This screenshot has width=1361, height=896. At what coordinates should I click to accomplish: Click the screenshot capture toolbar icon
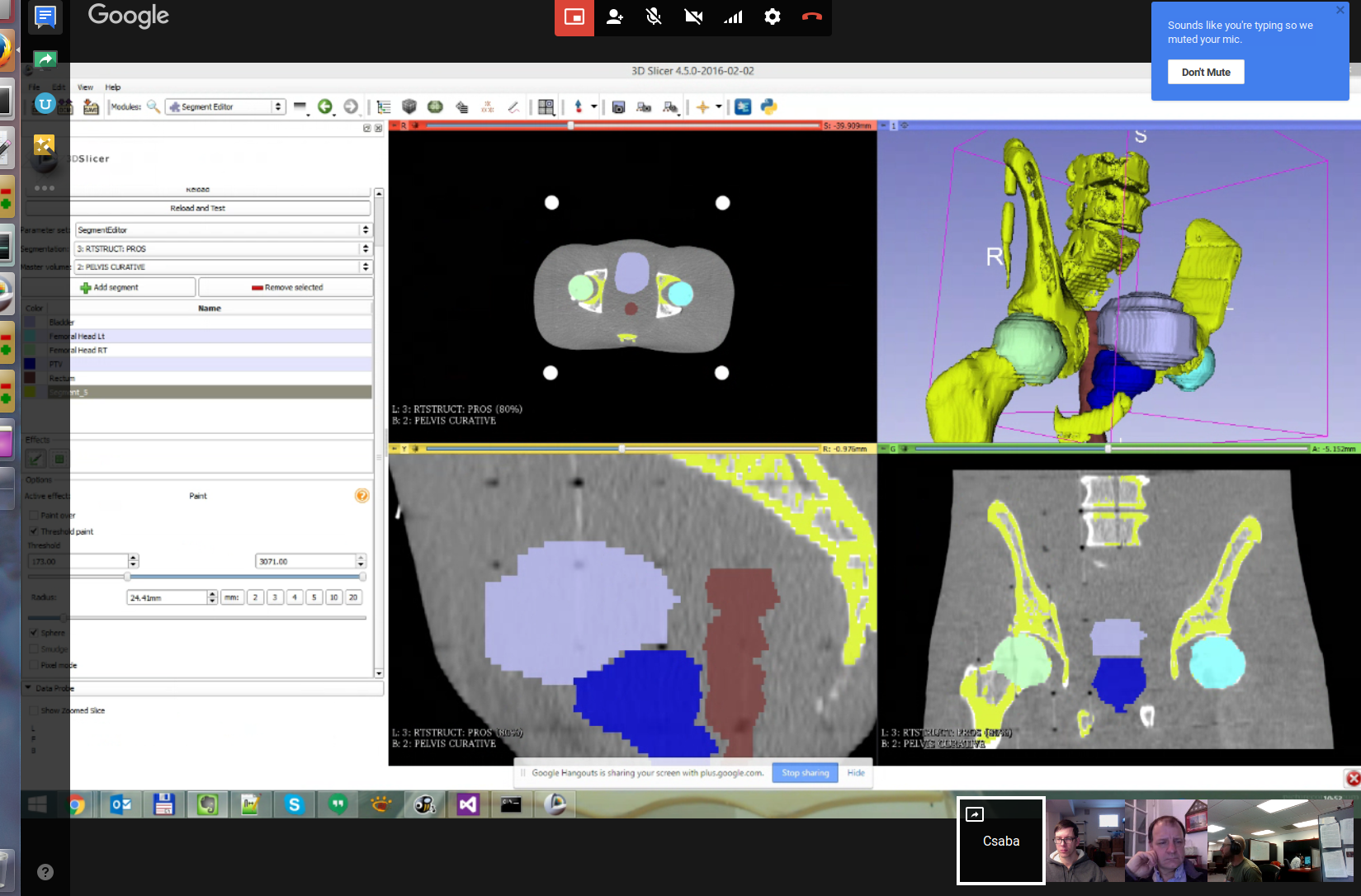point(618,106)
